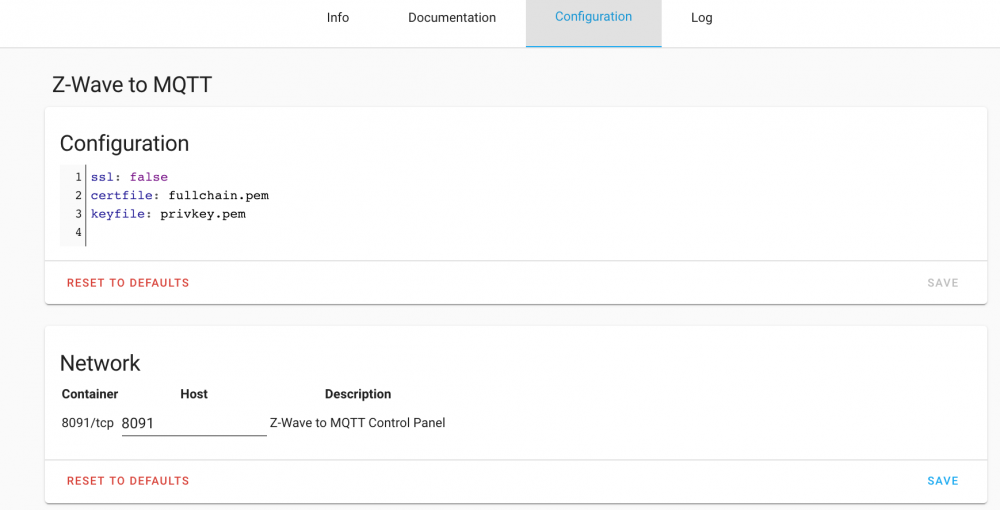The image size is (1000, 510).
Task: Click the Z-Wave to MQTT Control Panel description
Action: click(357, 423)
